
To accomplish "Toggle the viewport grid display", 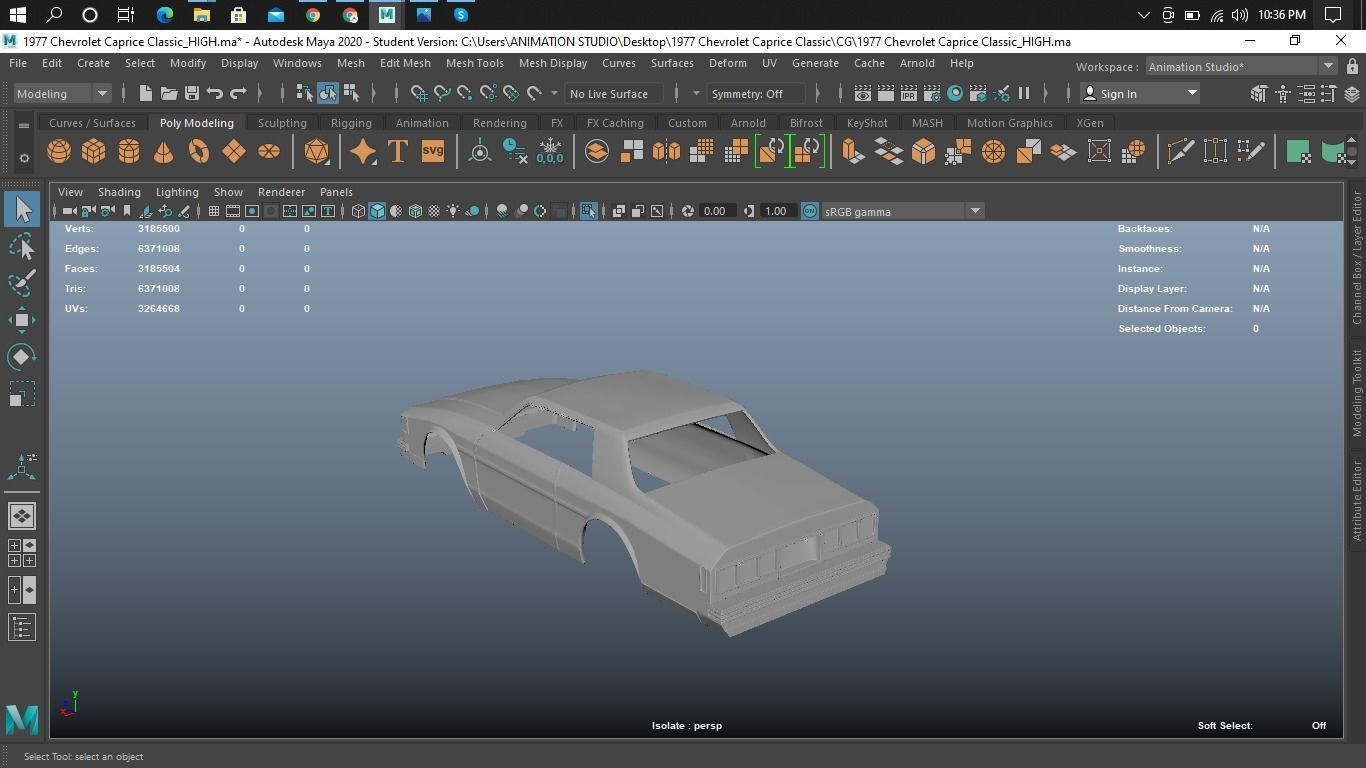I will point(213,211).
